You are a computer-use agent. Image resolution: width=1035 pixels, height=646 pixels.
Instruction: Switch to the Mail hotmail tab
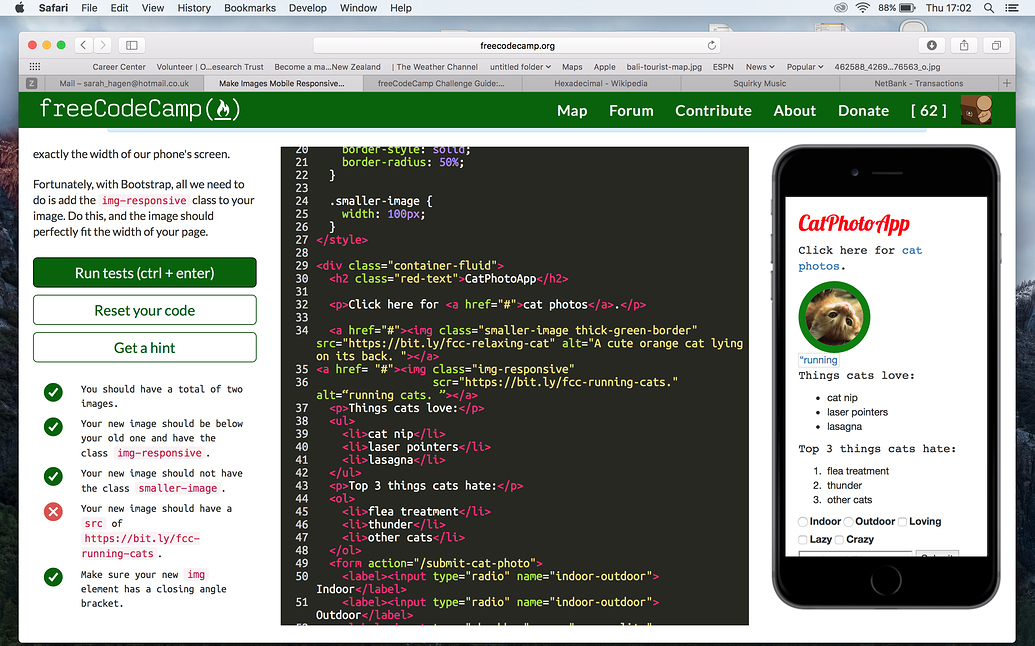[x=124, y=83]
